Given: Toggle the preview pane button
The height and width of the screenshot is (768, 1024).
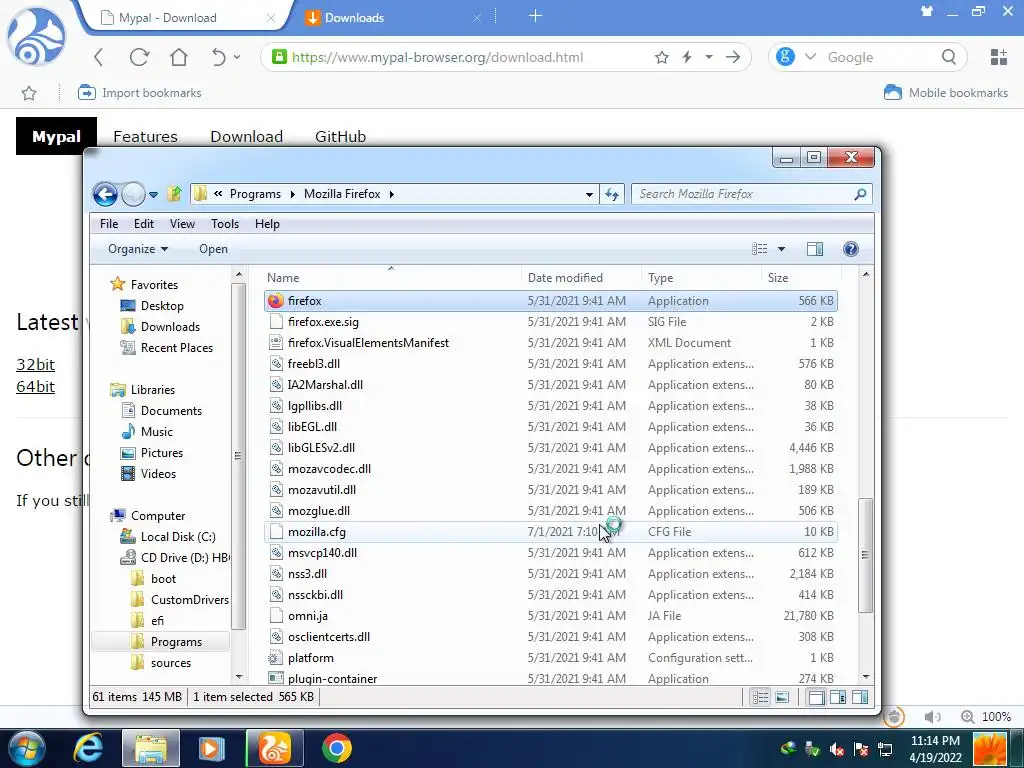Looking at the screenshot, I should (x=815, y=249).
